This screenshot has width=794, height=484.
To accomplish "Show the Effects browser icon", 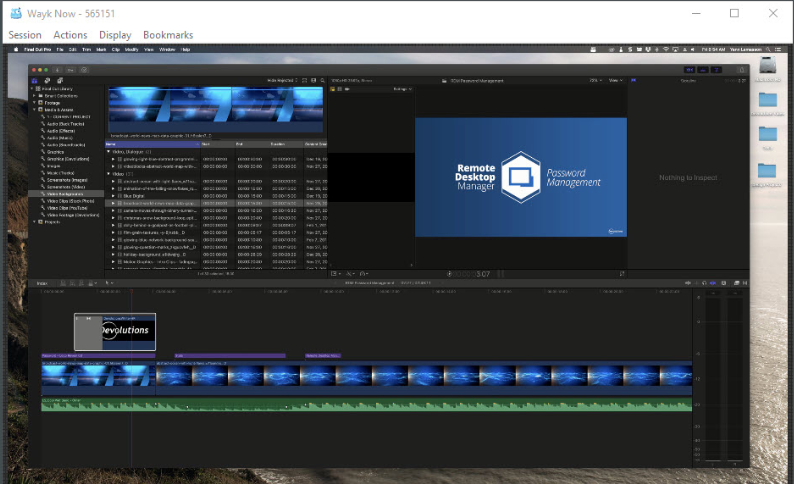I will (737, 283).
